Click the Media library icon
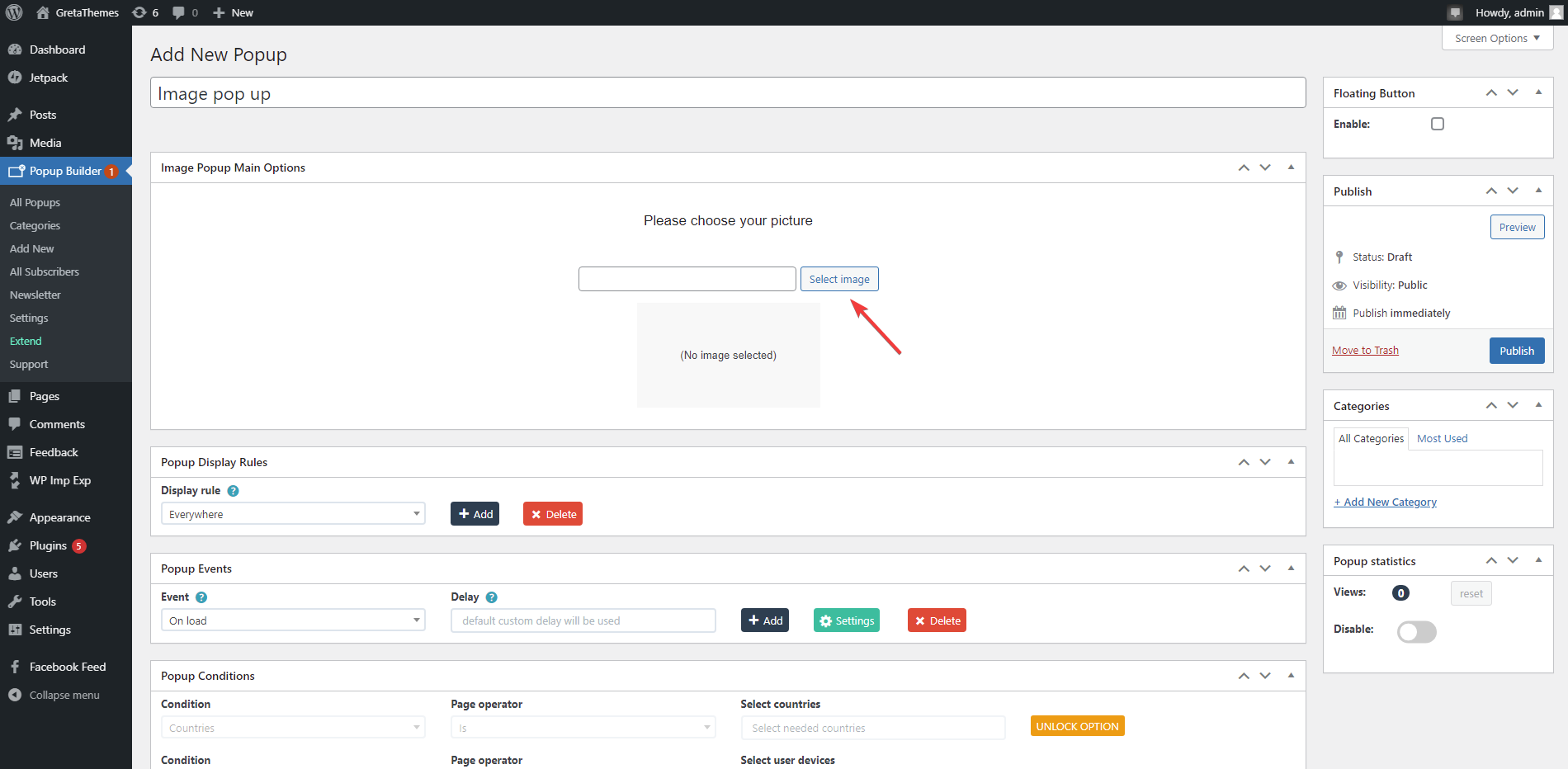The height and width of the screenshot is (769, 1568). pyautogui.click(x=15, y=143)
